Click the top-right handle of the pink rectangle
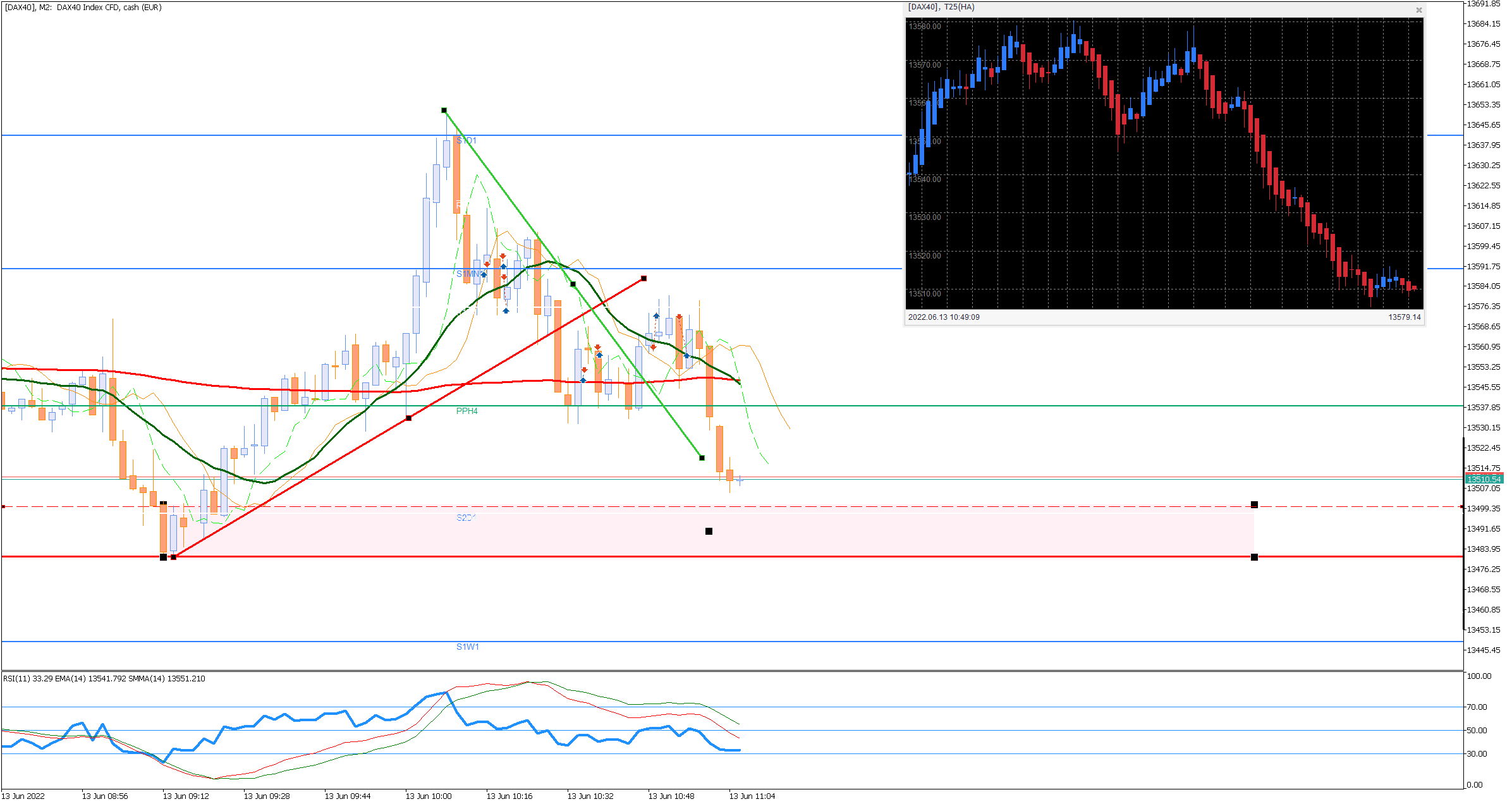This screenshot has width=1512, height=804. click(1254, 504)
